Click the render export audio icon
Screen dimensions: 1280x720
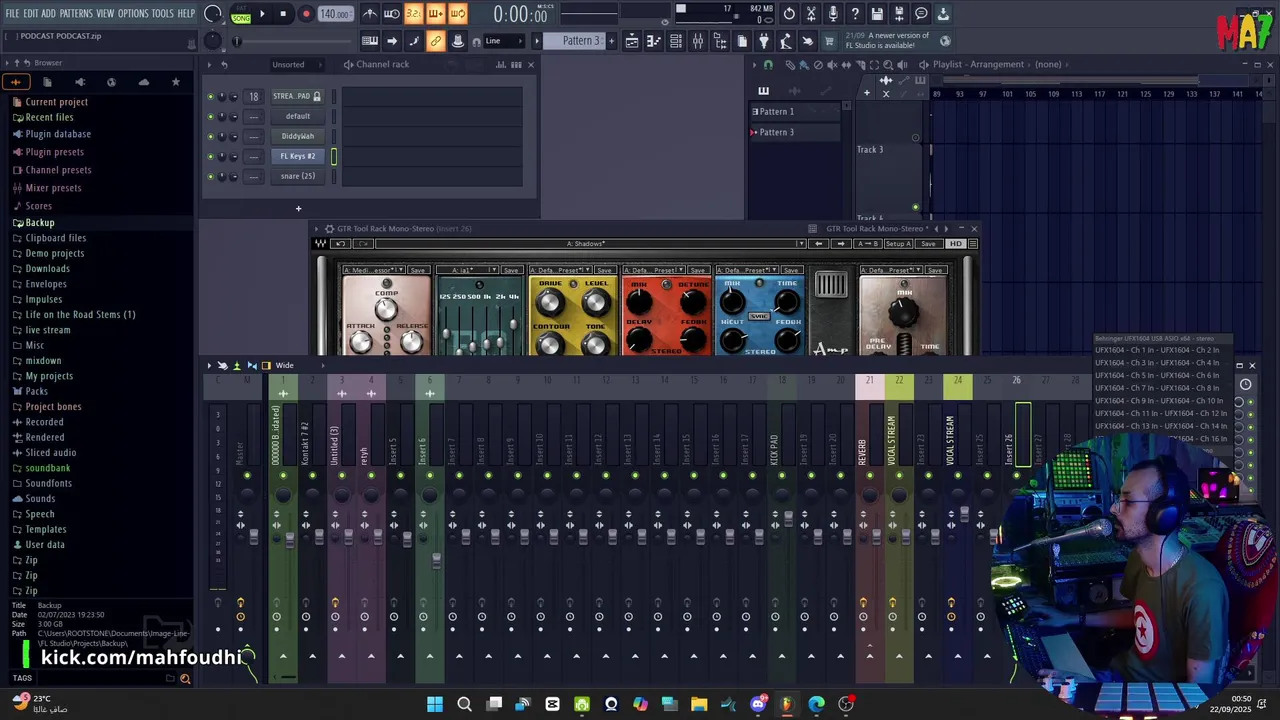coord(899,14)
